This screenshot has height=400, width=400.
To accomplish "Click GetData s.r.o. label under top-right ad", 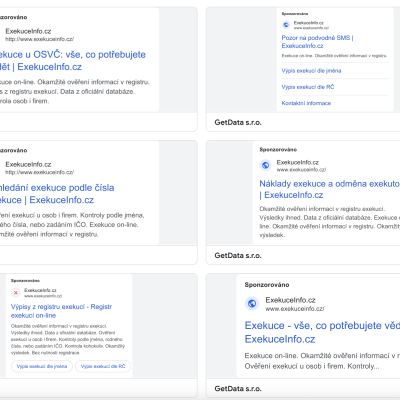I will tap(238, 122).
